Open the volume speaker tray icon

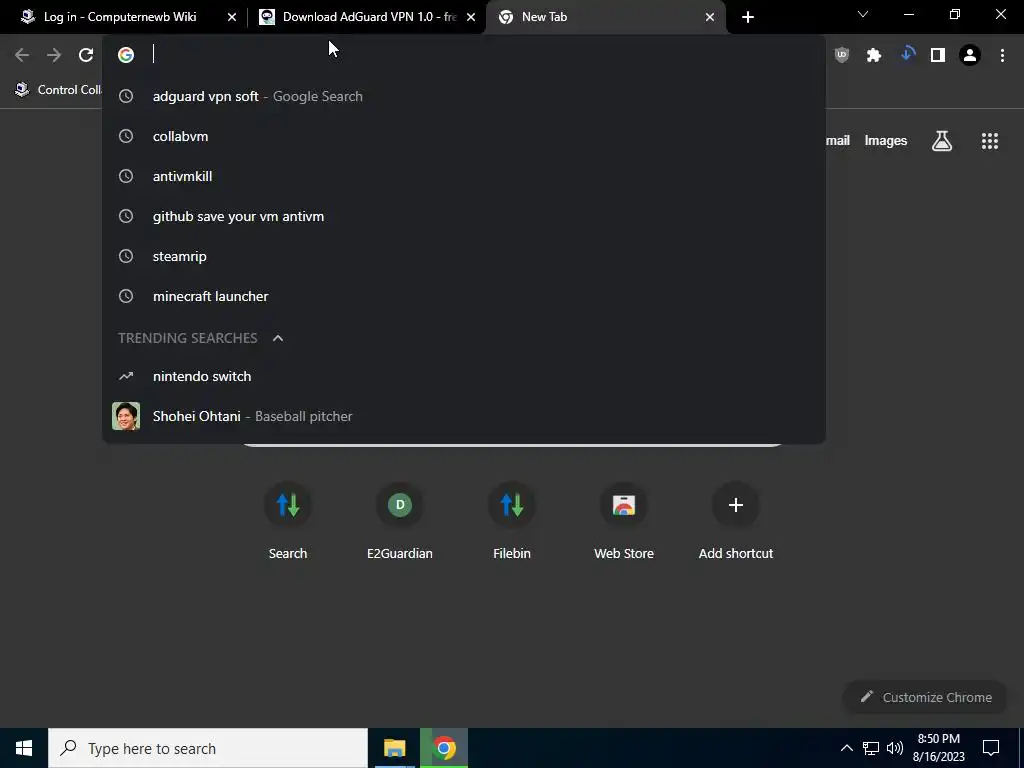[895, 748]
